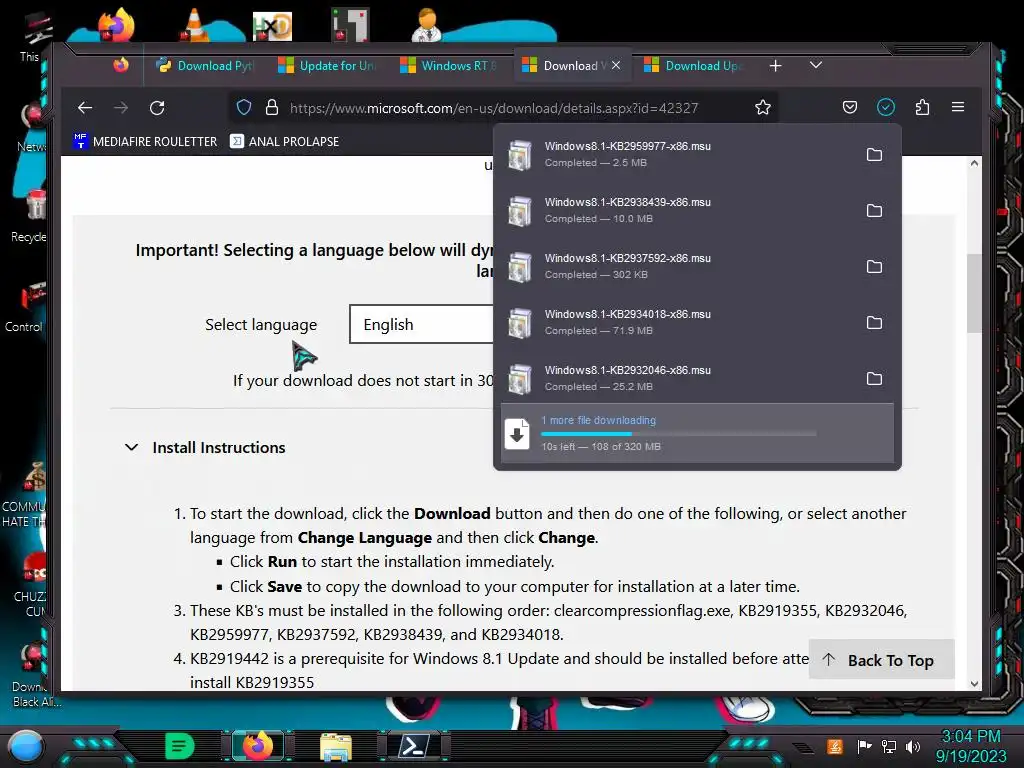Open Action Center flag tray icon
Viewport: 1024px width, 768px height.
[863, 746]
